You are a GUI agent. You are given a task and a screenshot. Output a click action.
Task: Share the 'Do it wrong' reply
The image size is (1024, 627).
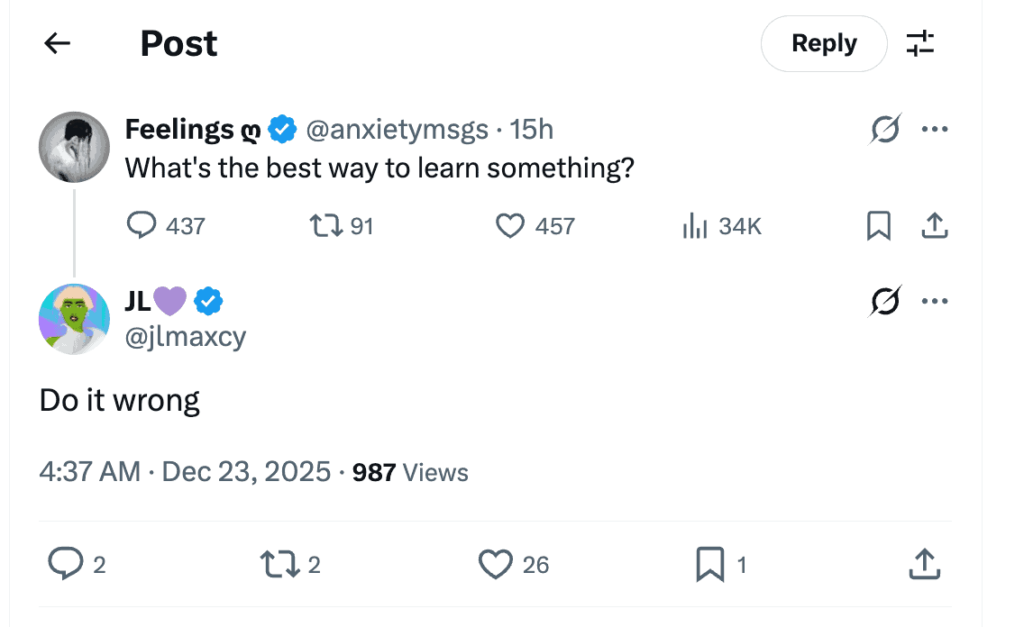(x=924, y=564)
